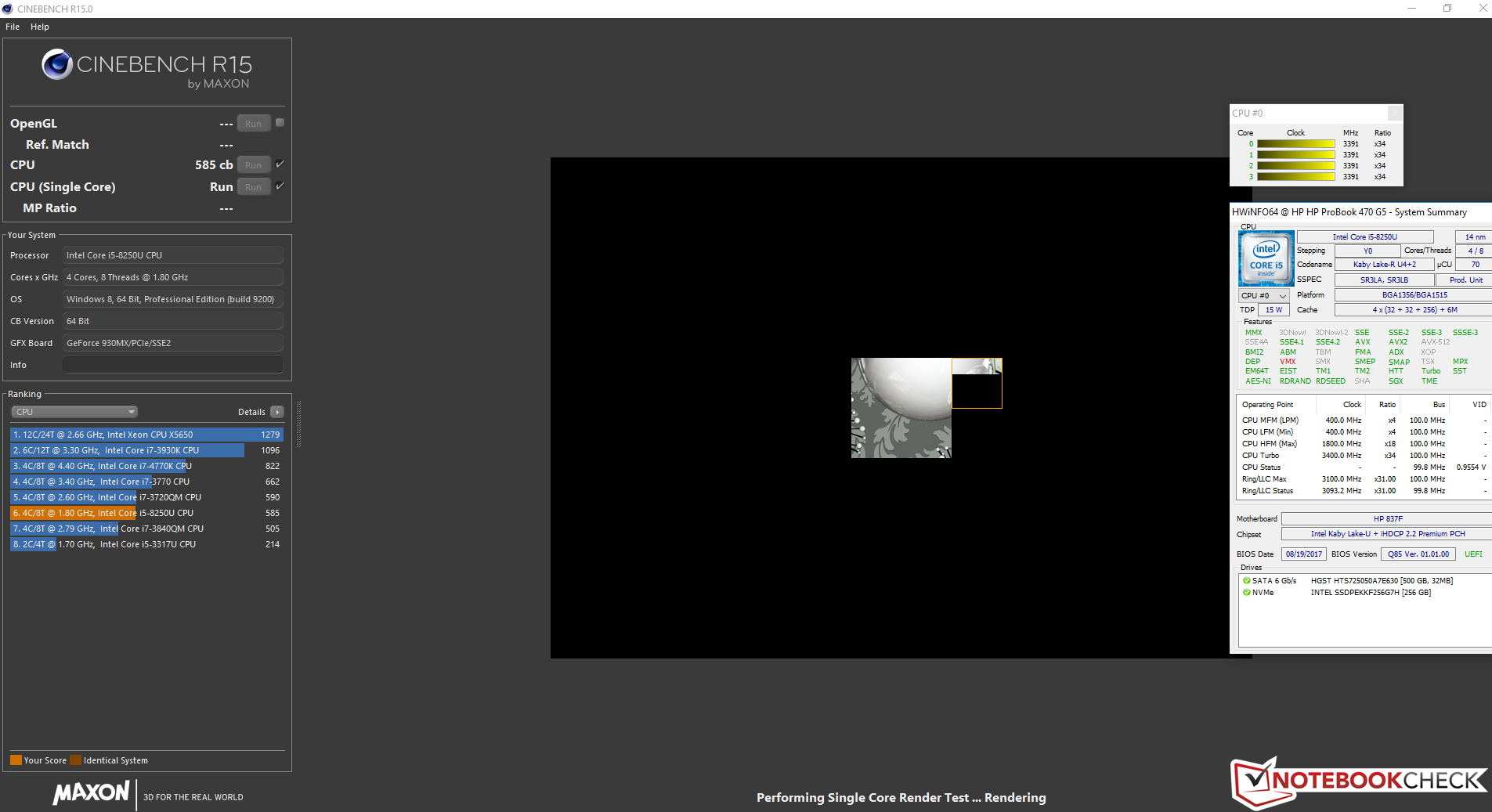Image resolution: width=1492 pixels, height=812 pixels.
Task: Select ranking entry Core i7-3840QM CPU
Action: (x=146, y=529)
